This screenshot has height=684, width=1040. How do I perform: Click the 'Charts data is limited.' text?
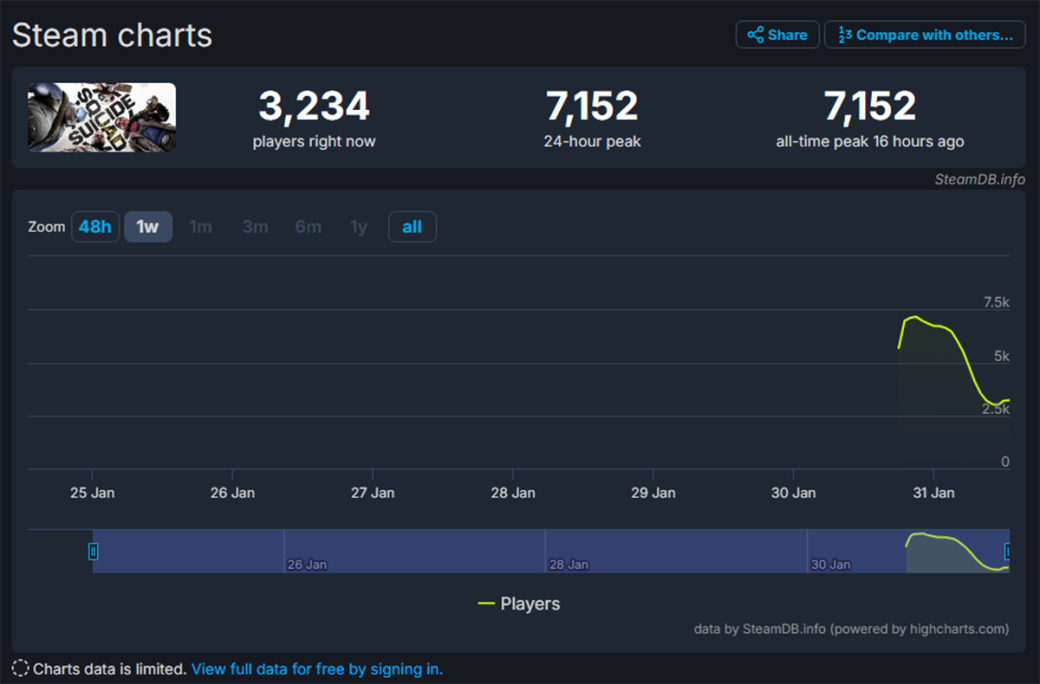click(x=109, y=669)
